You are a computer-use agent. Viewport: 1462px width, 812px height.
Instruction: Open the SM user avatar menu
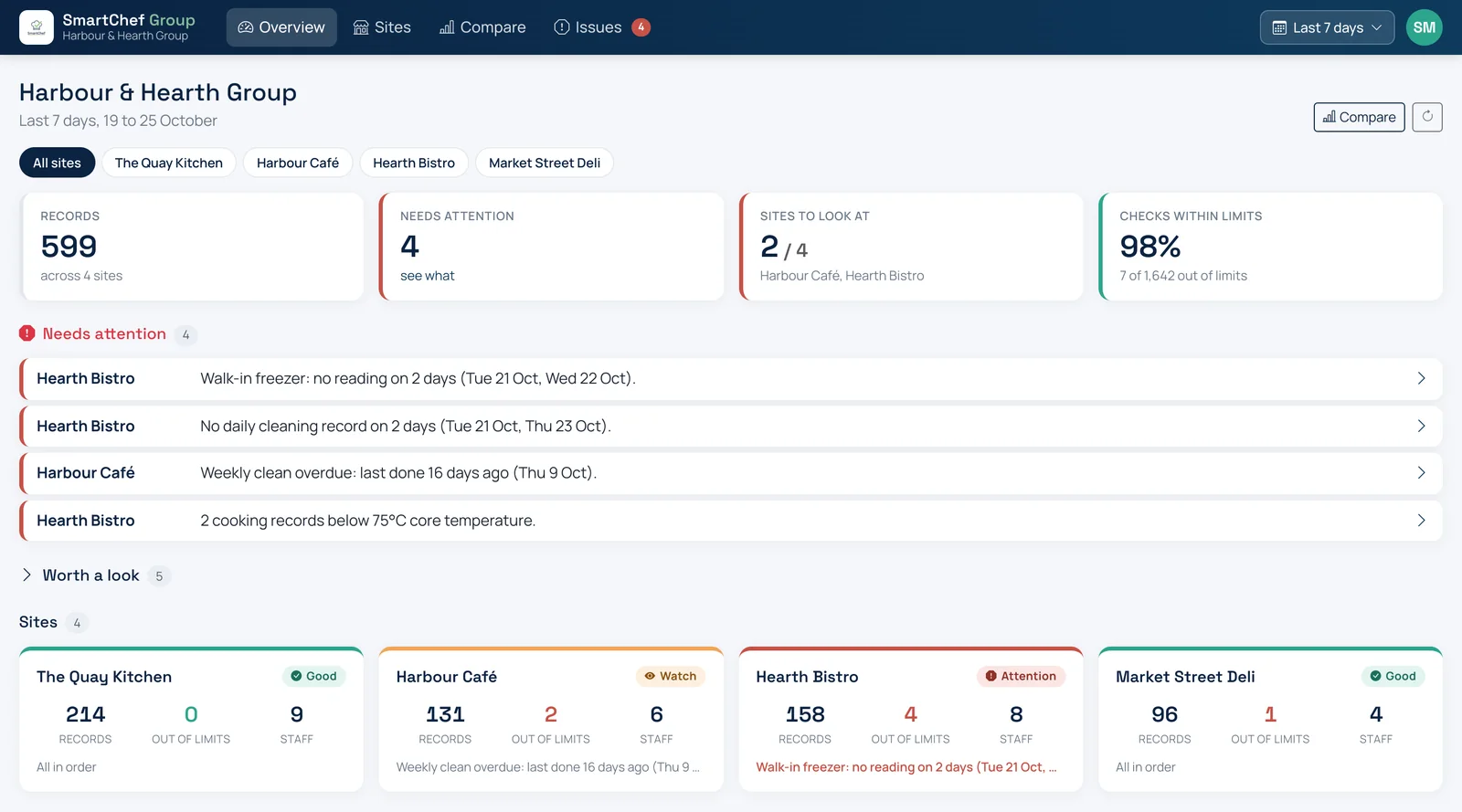tap(1424, 27)
